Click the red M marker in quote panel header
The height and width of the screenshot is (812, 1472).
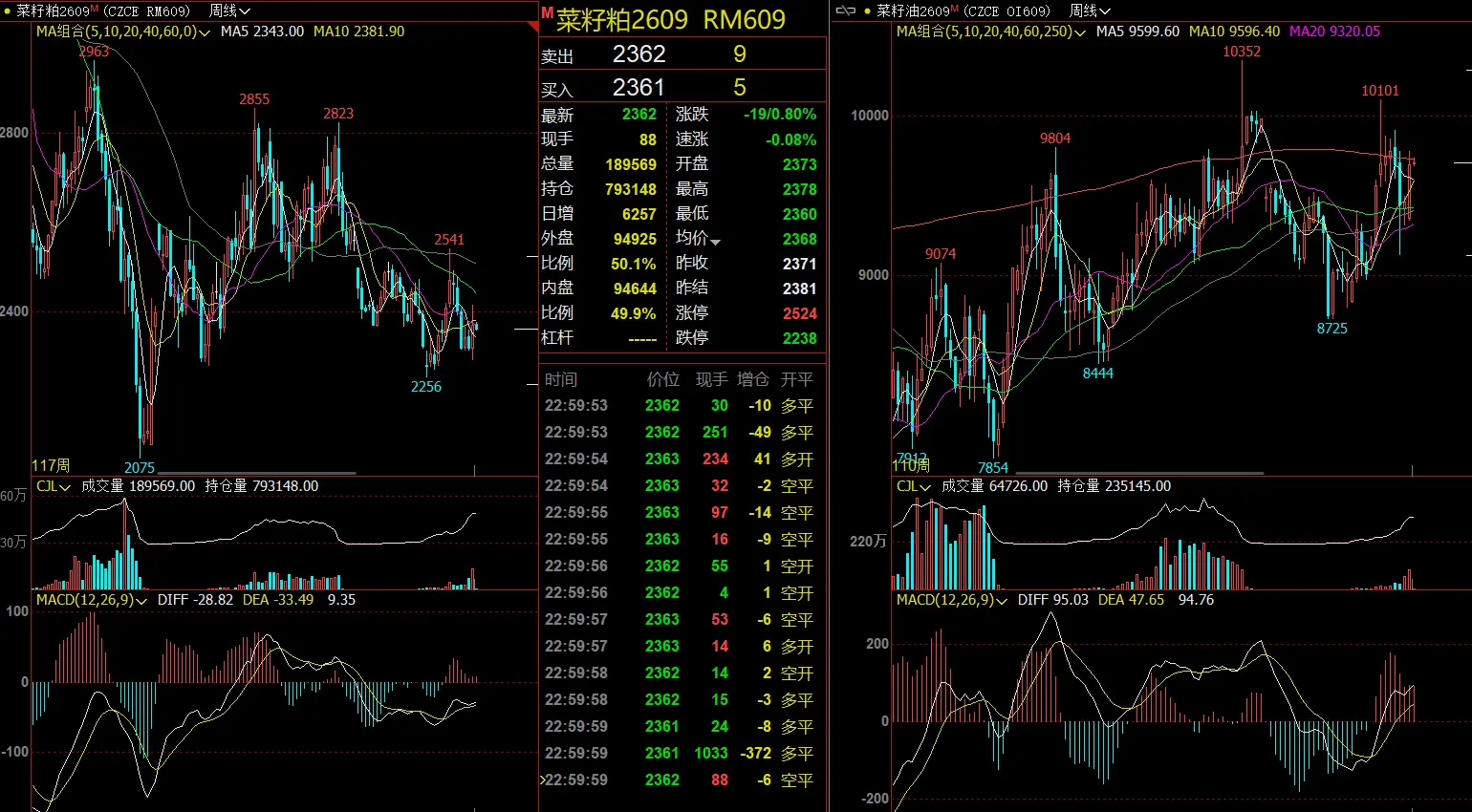[547, 13]
